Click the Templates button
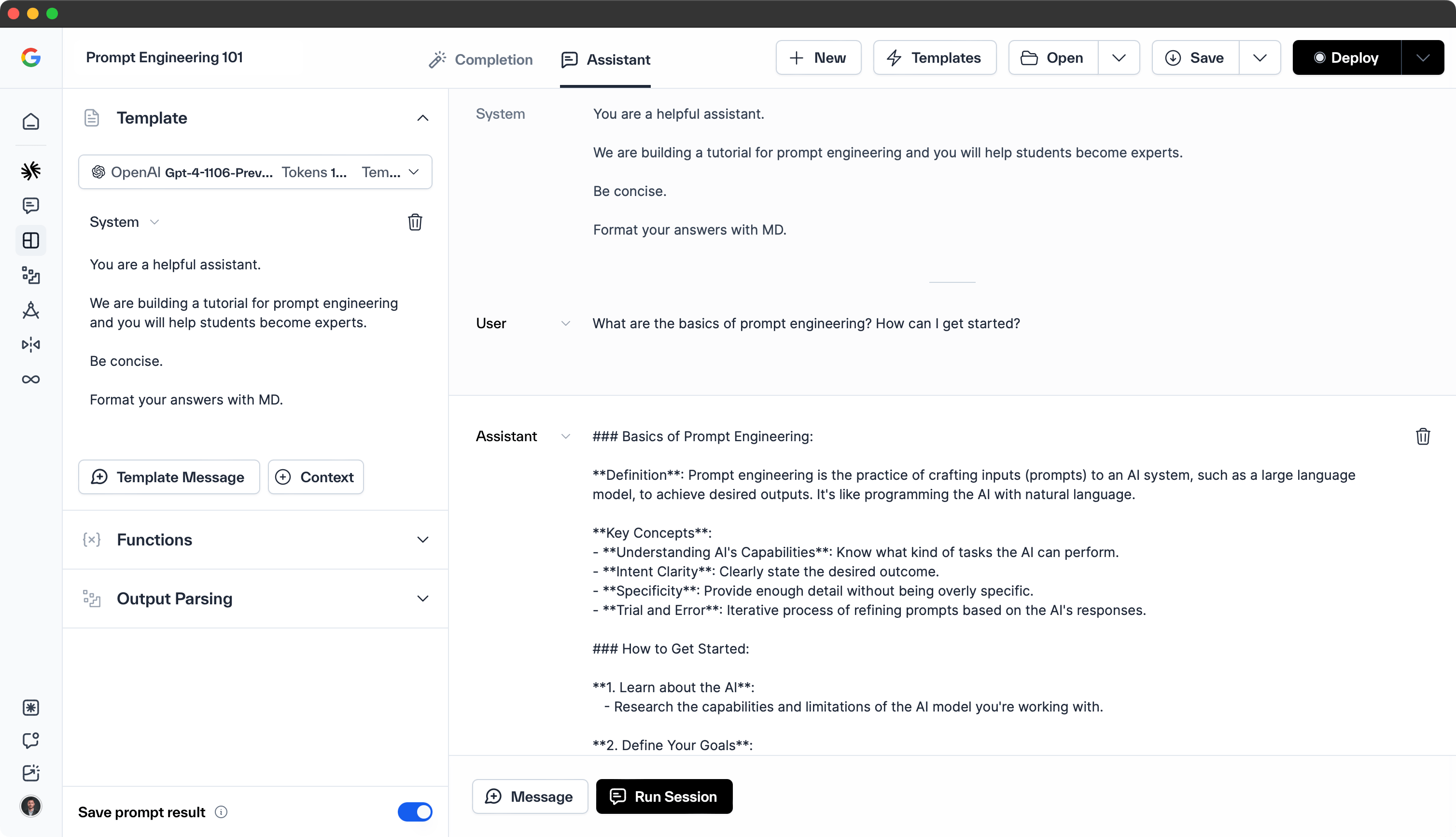 click(934, 57)
